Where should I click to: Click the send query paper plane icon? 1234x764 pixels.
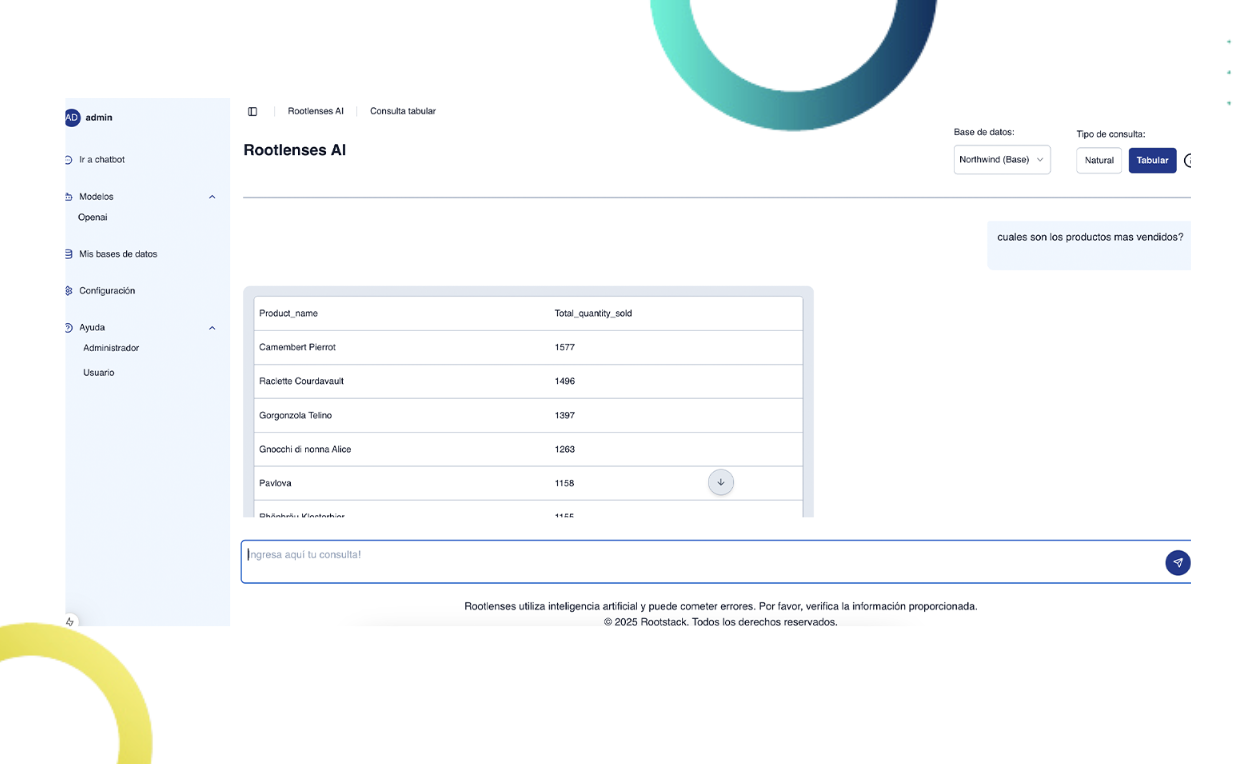(1177, 562)
